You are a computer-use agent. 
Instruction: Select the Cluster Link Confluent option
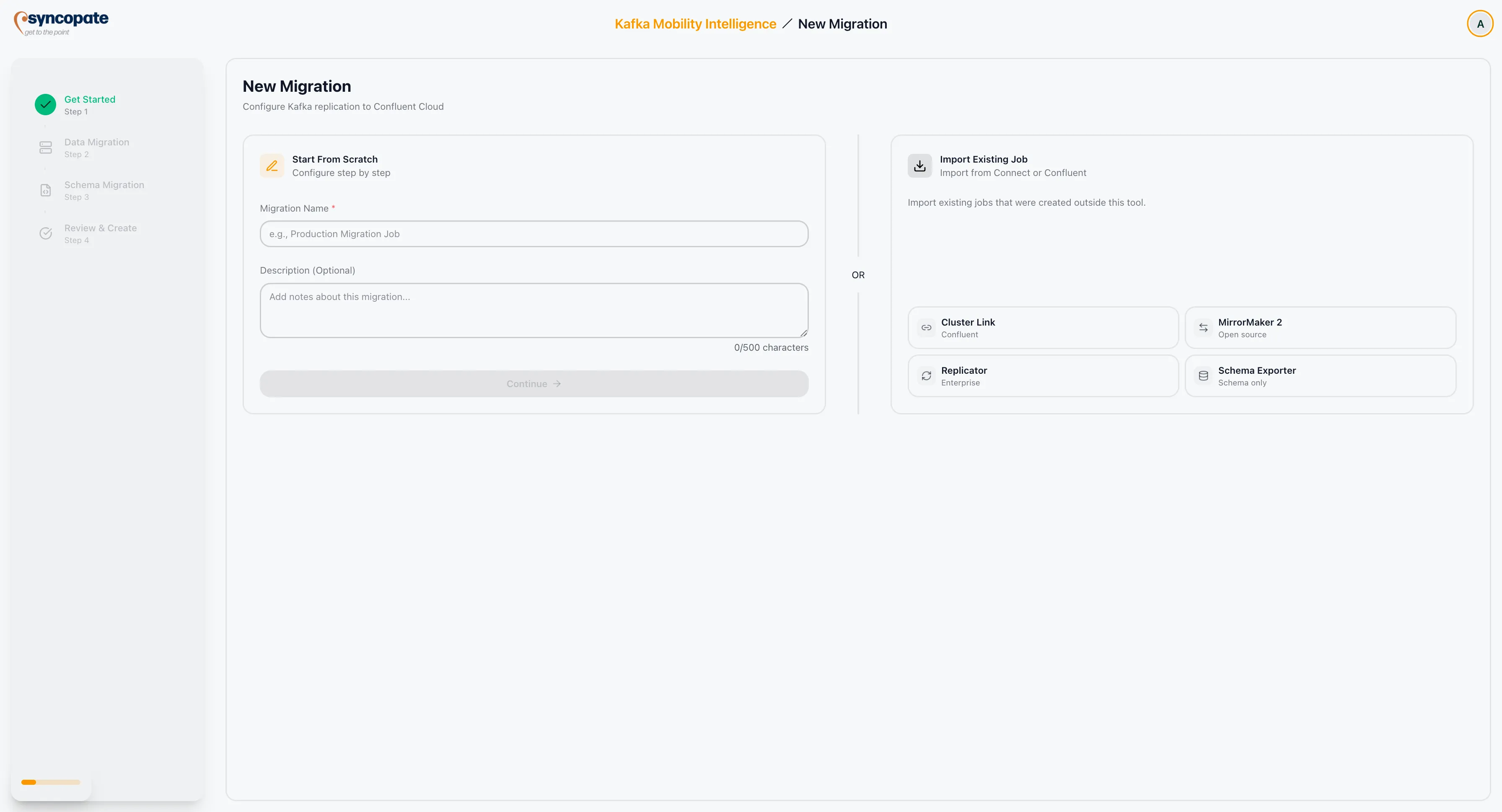[x=1043, y=327]
